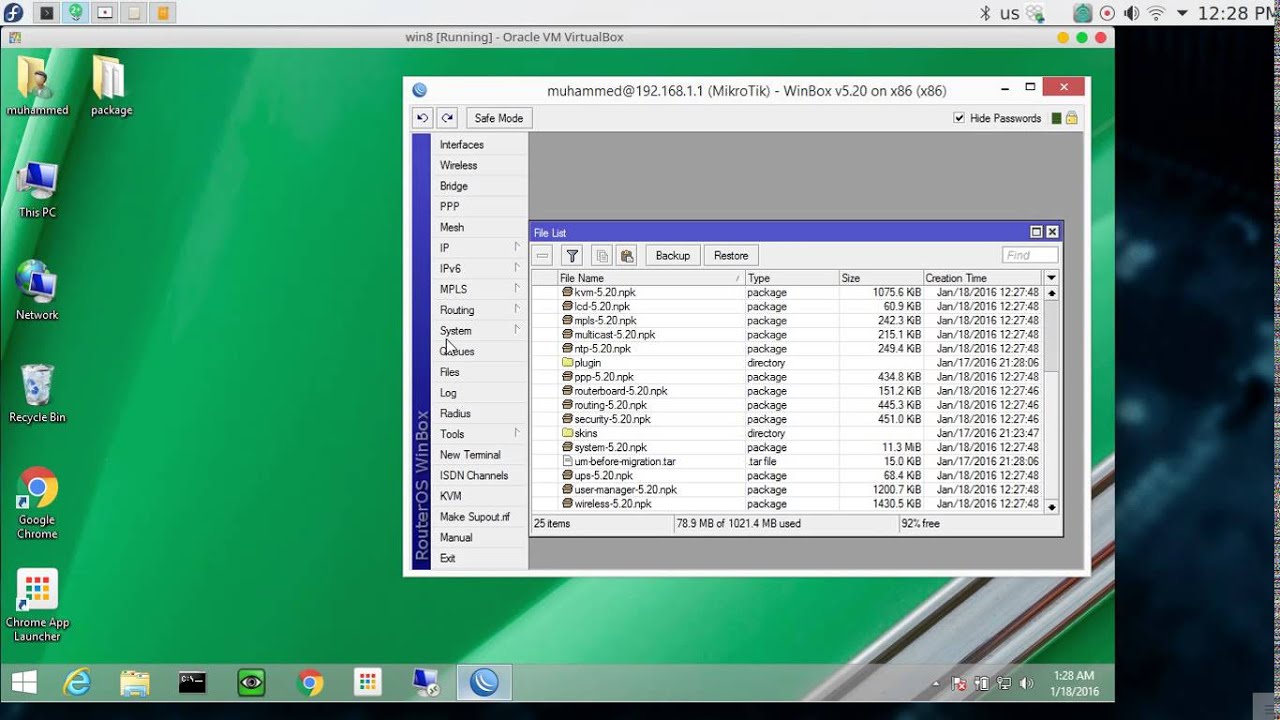Click the WinBox icon on the taskbar
Image resolution: width=1280 pixels, height=720 pixels.
pos(485,683)
